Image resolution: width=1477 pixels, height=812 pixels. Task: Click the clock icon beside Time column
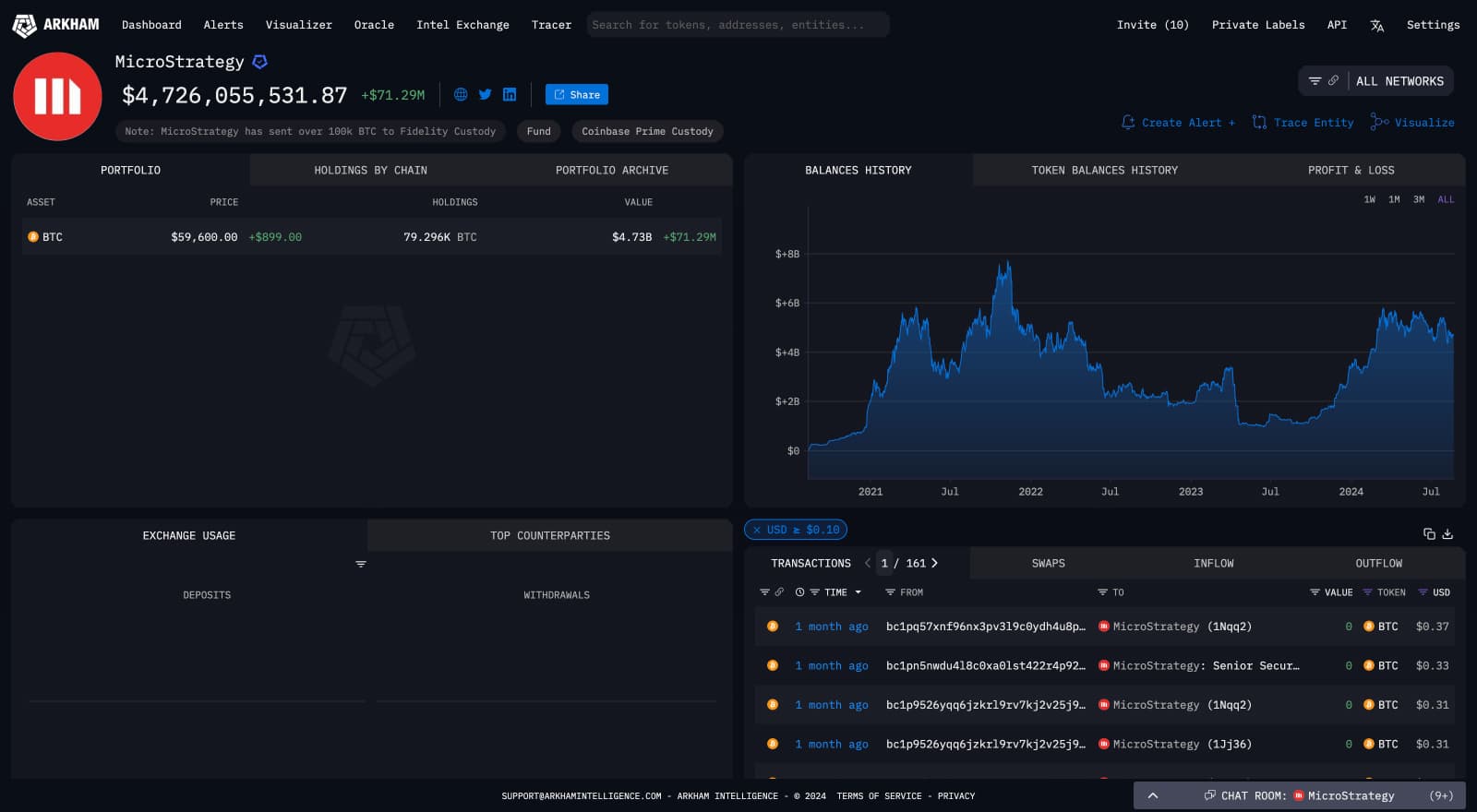(799, 592)
